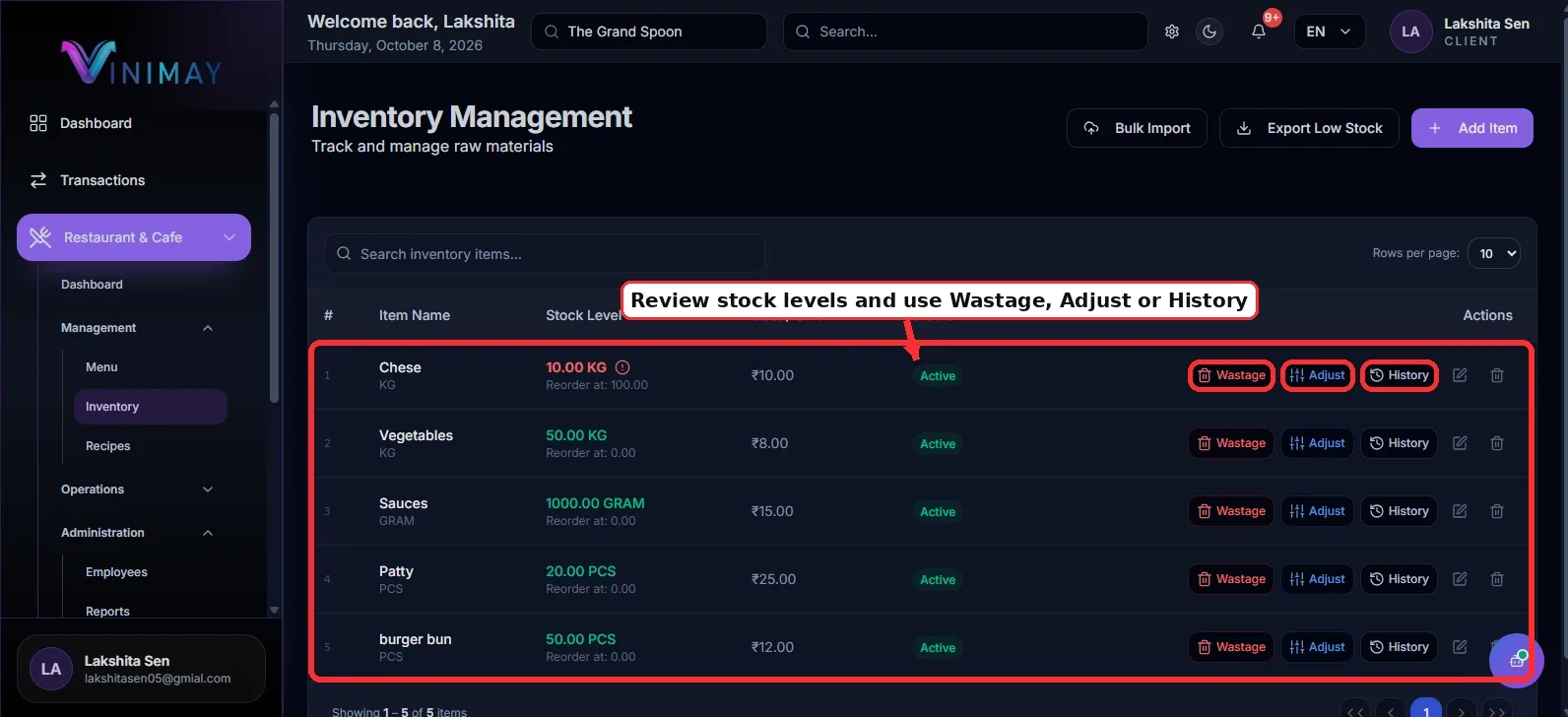Open notifications bell icon
The width and height of the screenshot is (1568, 717).
pos(1259,32)
